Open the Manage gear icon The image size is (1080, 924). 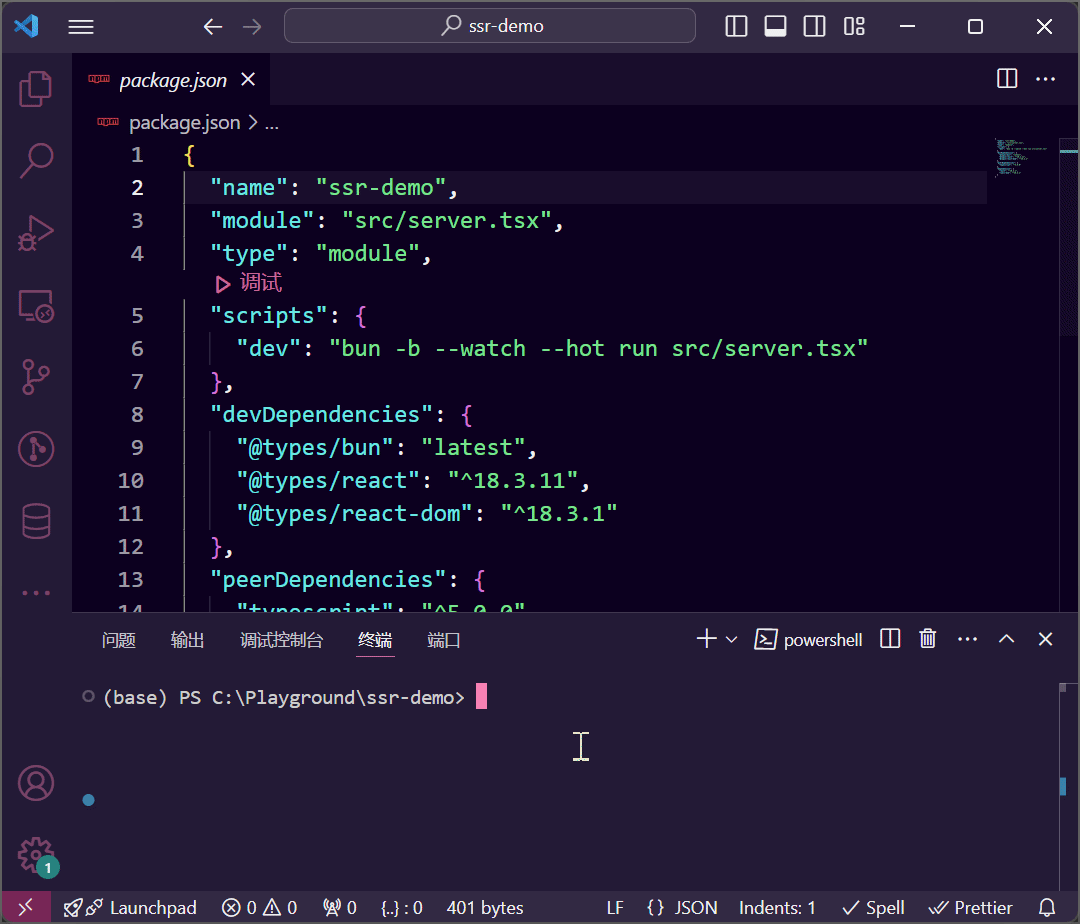36,856
